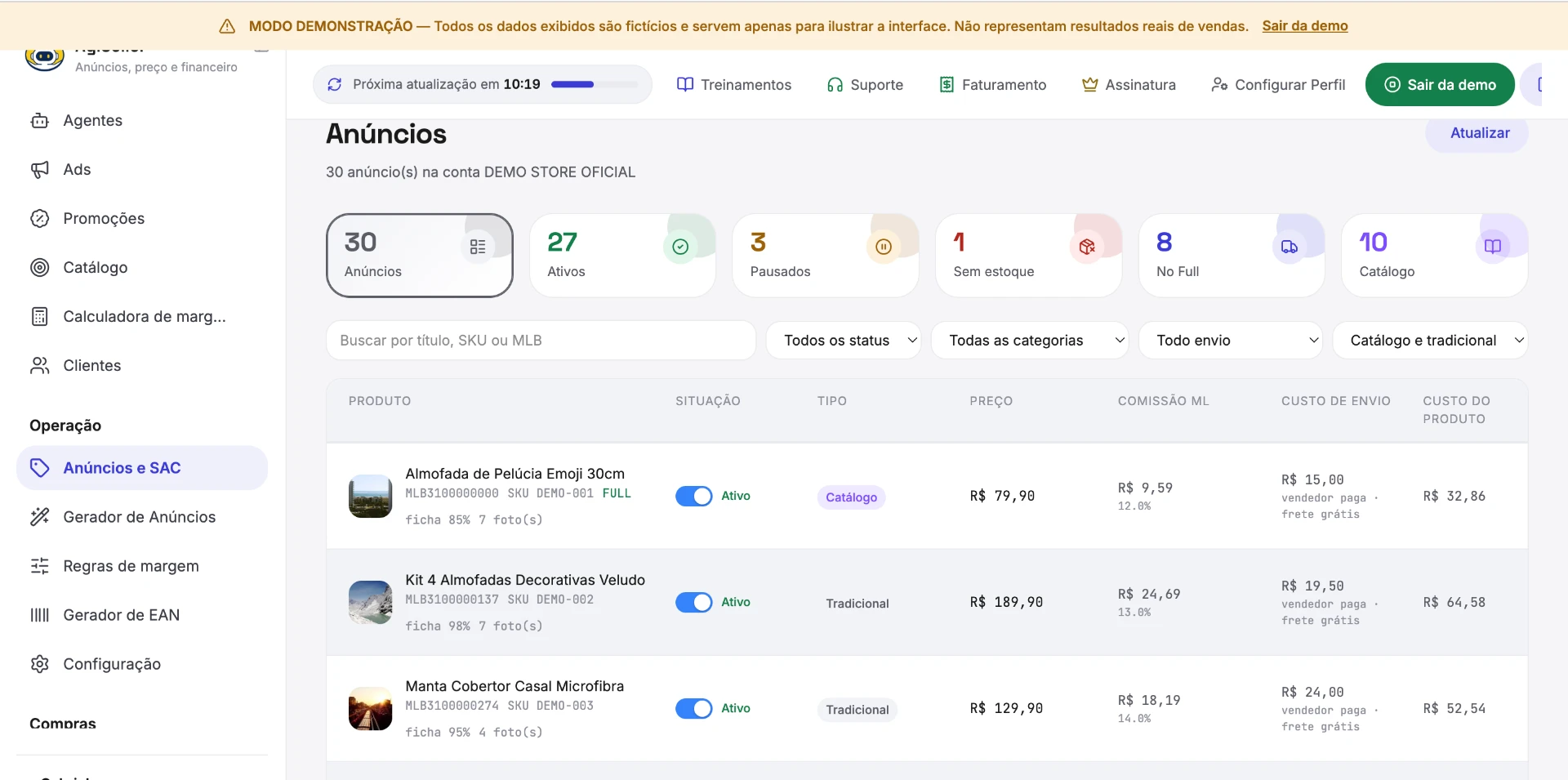Screen dimensions: 1568x780
Task: Switch off Manta Cobertor Casal Microfibra toggle
Action: click(x=694, y=708)
